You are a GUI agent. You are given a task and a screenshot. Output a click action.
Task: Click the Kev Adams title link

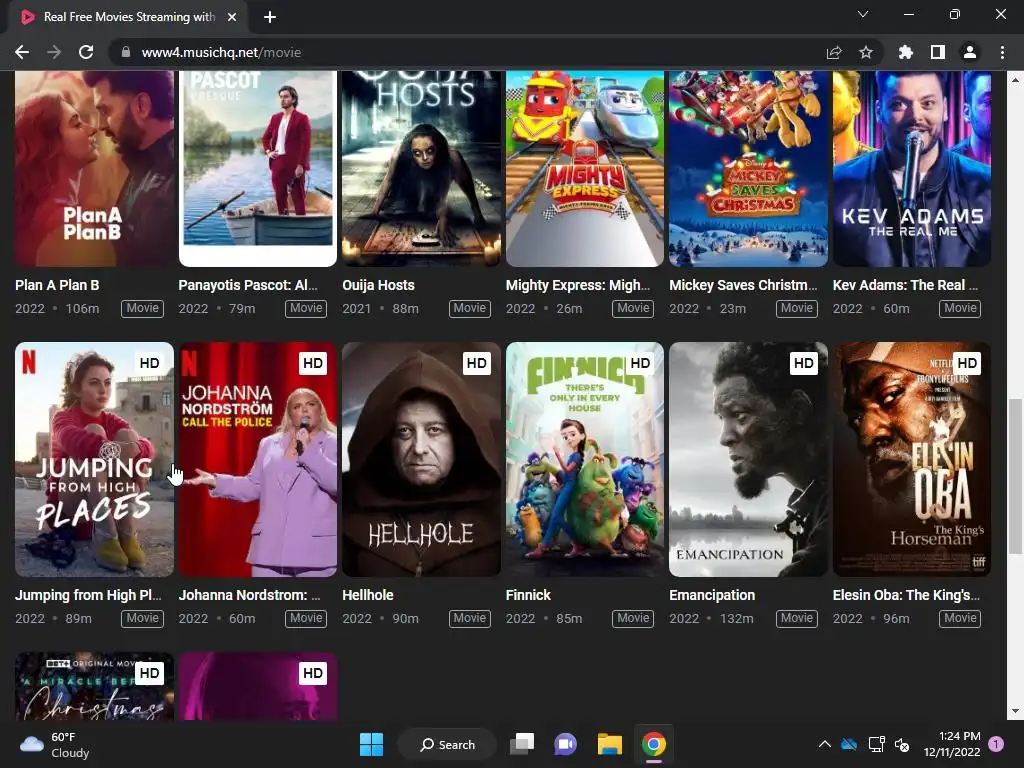(x=905, y=285)
